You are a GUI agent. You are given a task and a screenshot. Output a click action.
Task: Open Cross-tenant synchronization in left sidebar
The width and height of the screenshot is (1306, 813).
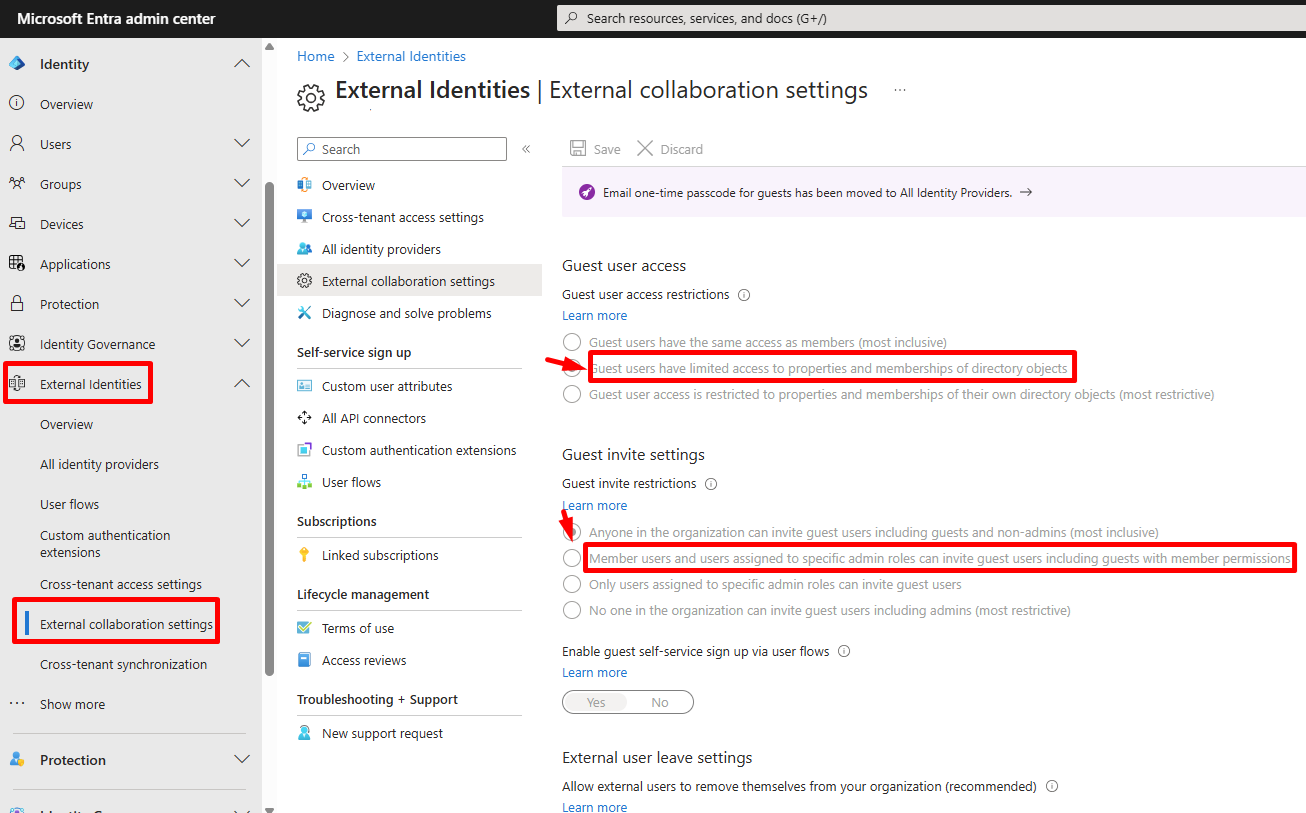click(124, 664)
